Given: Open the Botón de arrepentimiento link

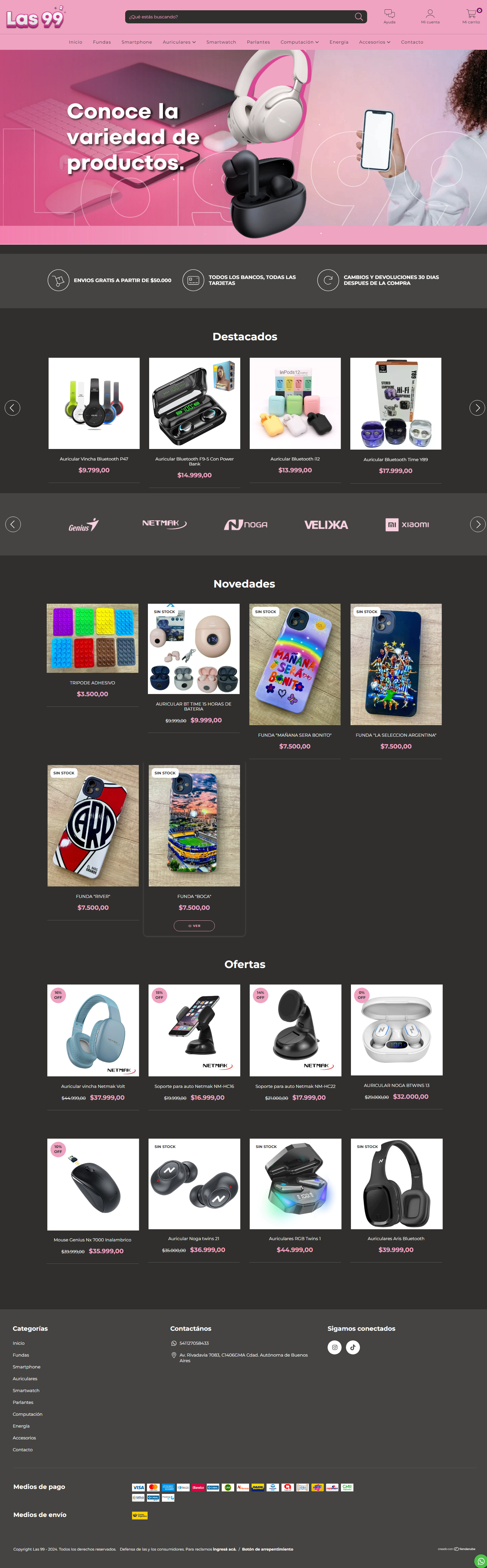Looking at the screenshot, I should (x=267, y=1549).
